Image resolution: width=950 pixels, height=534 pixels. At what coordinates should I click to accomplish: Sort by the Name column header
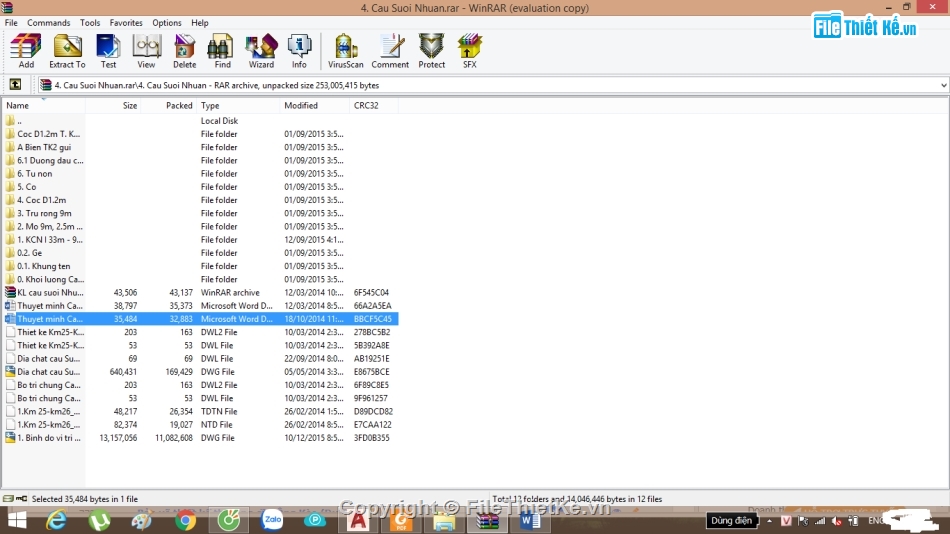tap(44, 105)
